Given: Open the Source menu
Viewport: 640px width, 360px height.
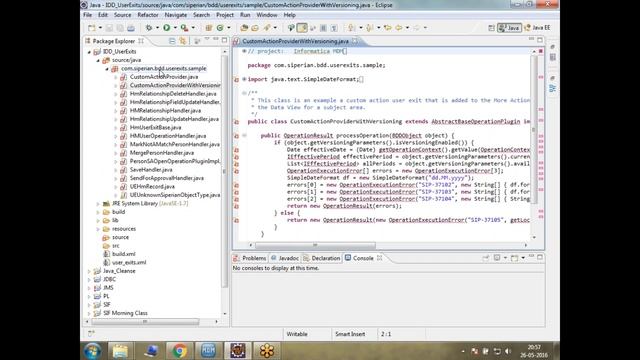Looking at the screenshot, I should [122, 15].
